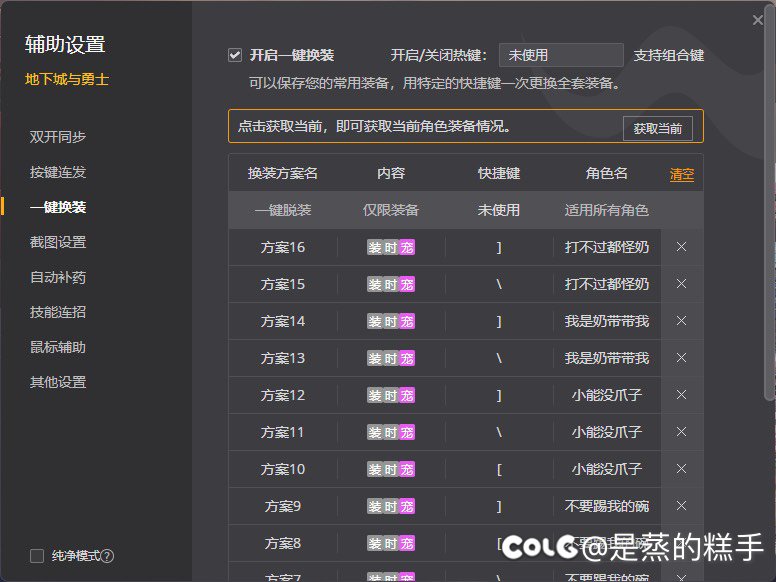The image size is (776, 582).
Task: Click 方案11's 装时宠 content badge
Action: pos(391,432)
